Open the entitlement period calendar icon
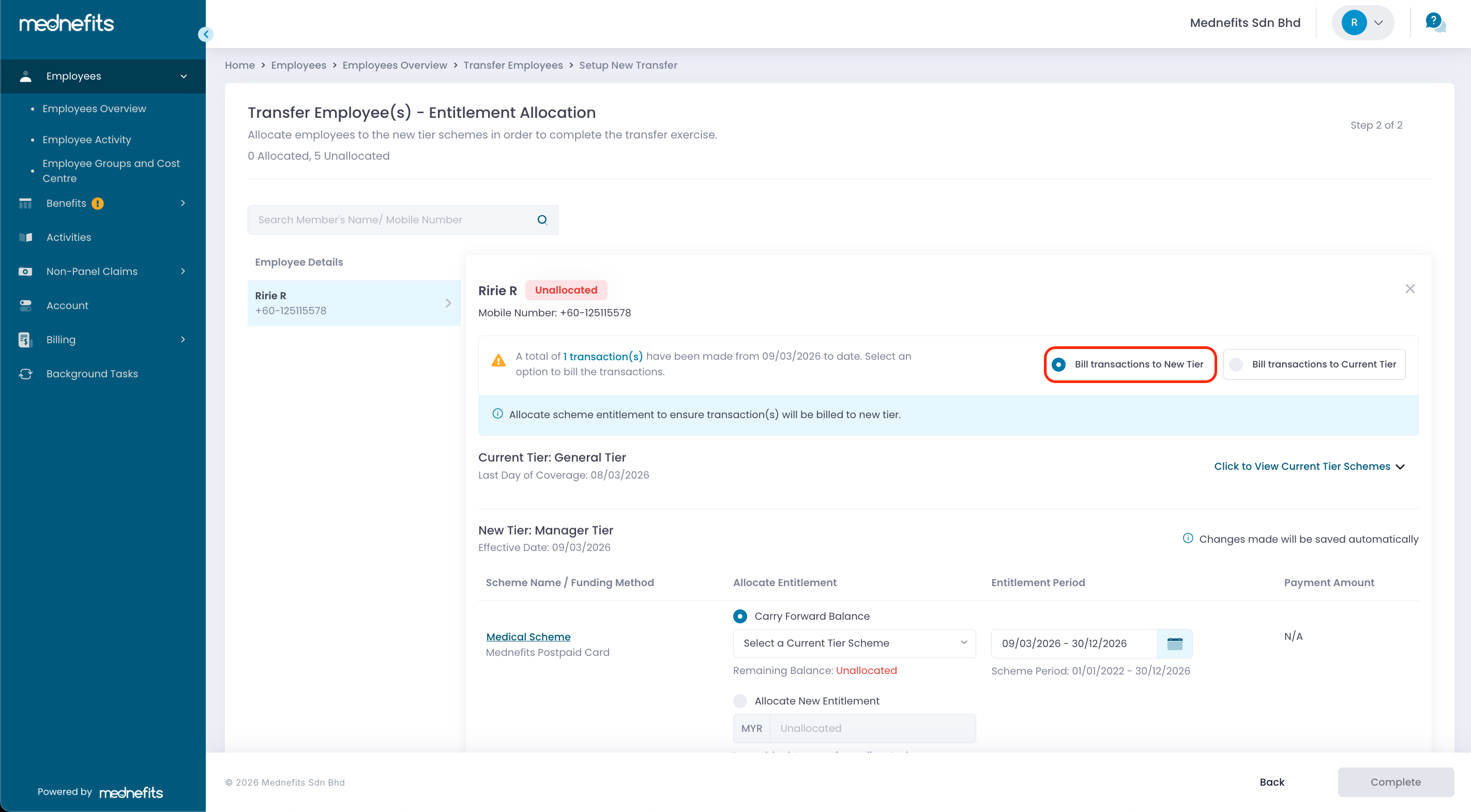Viewport: 1471px width, 812px height. (x=1174, y=644)
